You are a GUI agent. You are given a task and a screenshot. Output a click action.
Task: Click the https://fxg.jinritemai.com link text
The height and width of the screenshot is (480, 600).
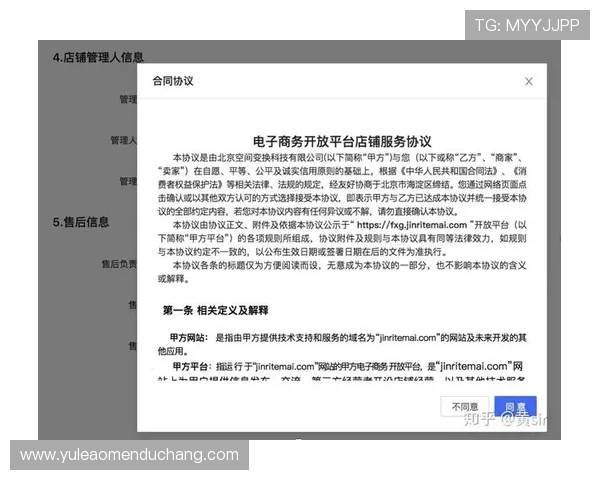pos(412,225)
